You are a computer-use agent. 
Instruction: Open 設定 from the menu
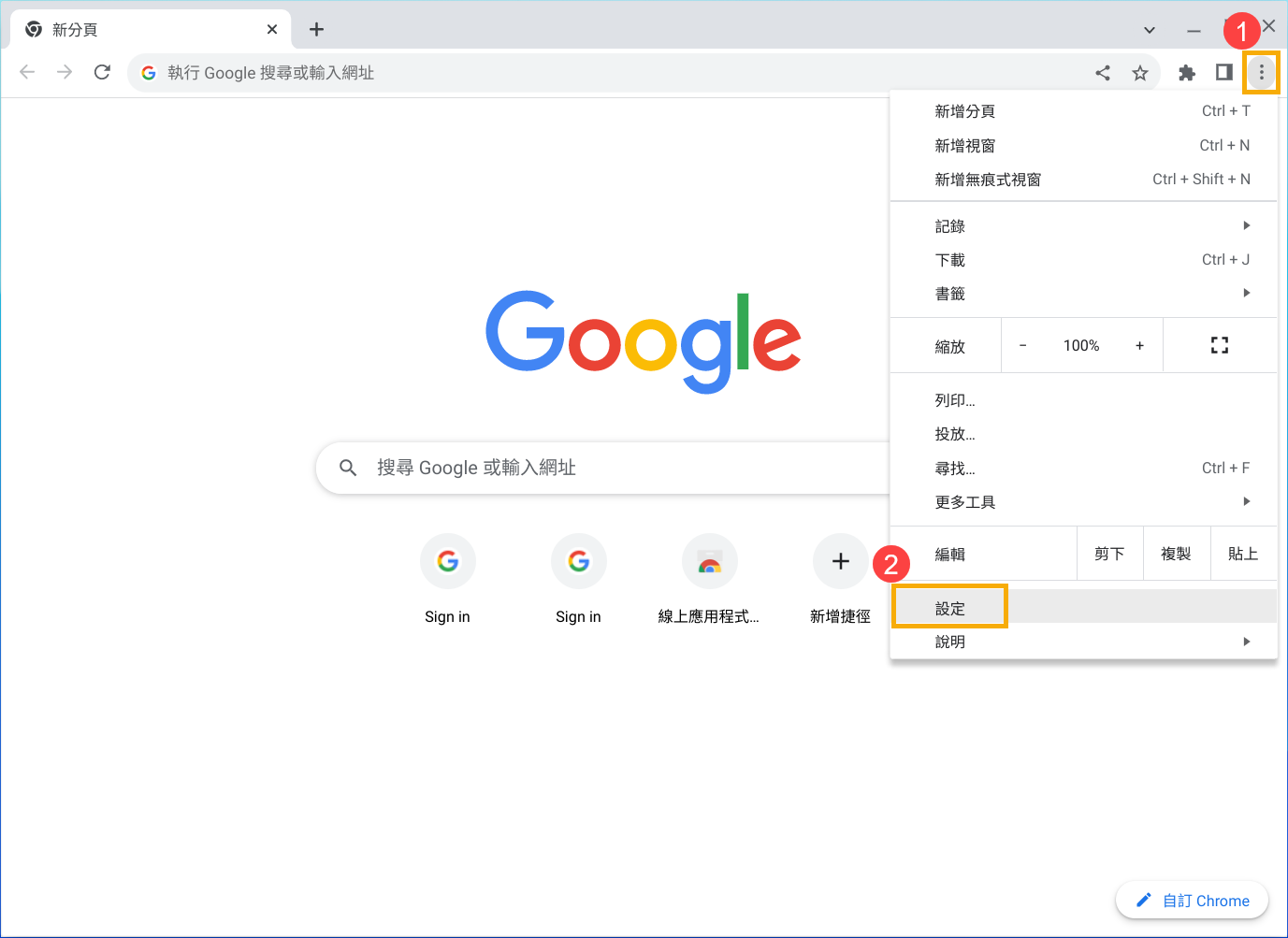tap(1083, 607)
